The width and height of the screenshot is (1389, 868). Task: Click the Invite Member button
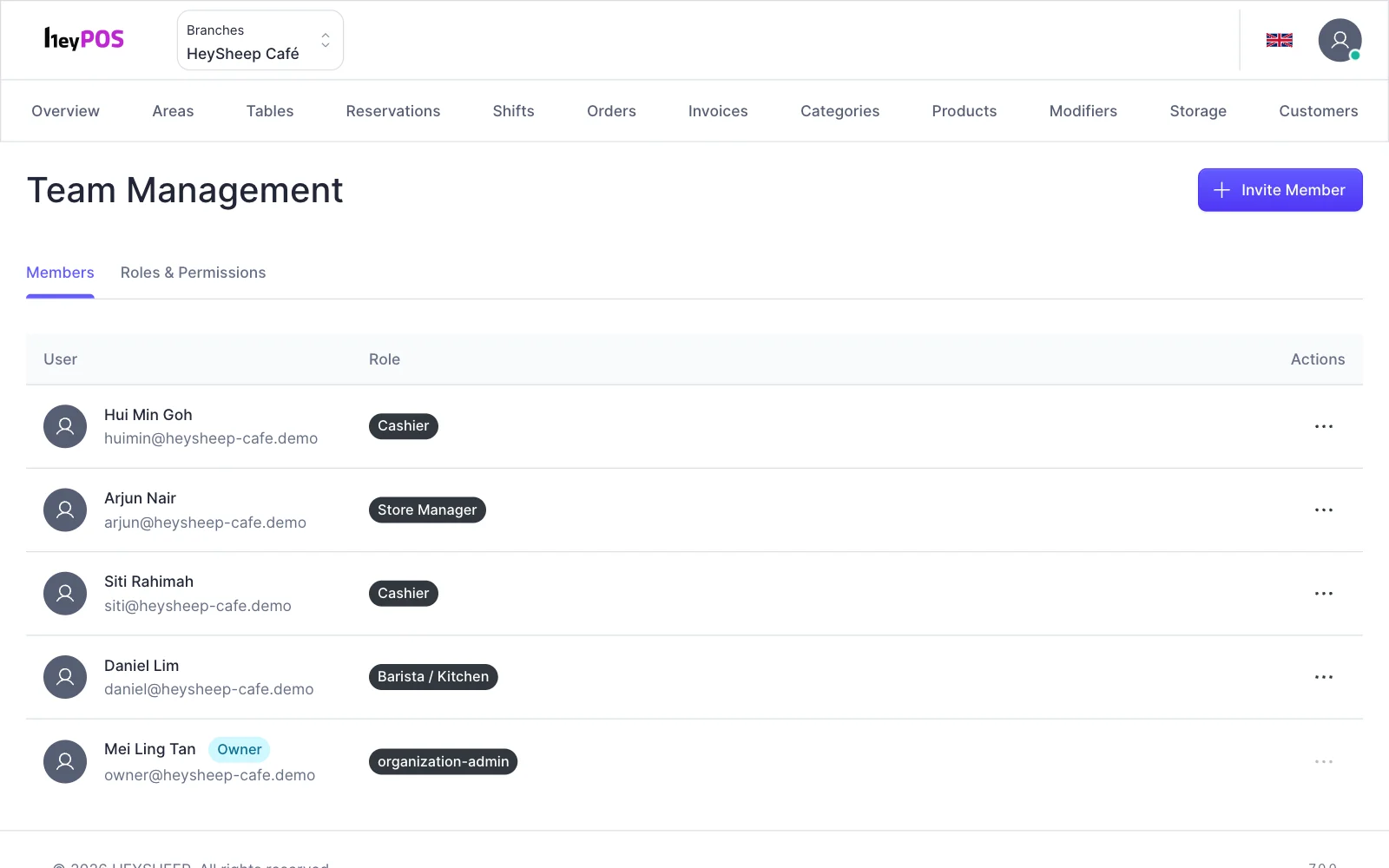tap(1280, 190)
